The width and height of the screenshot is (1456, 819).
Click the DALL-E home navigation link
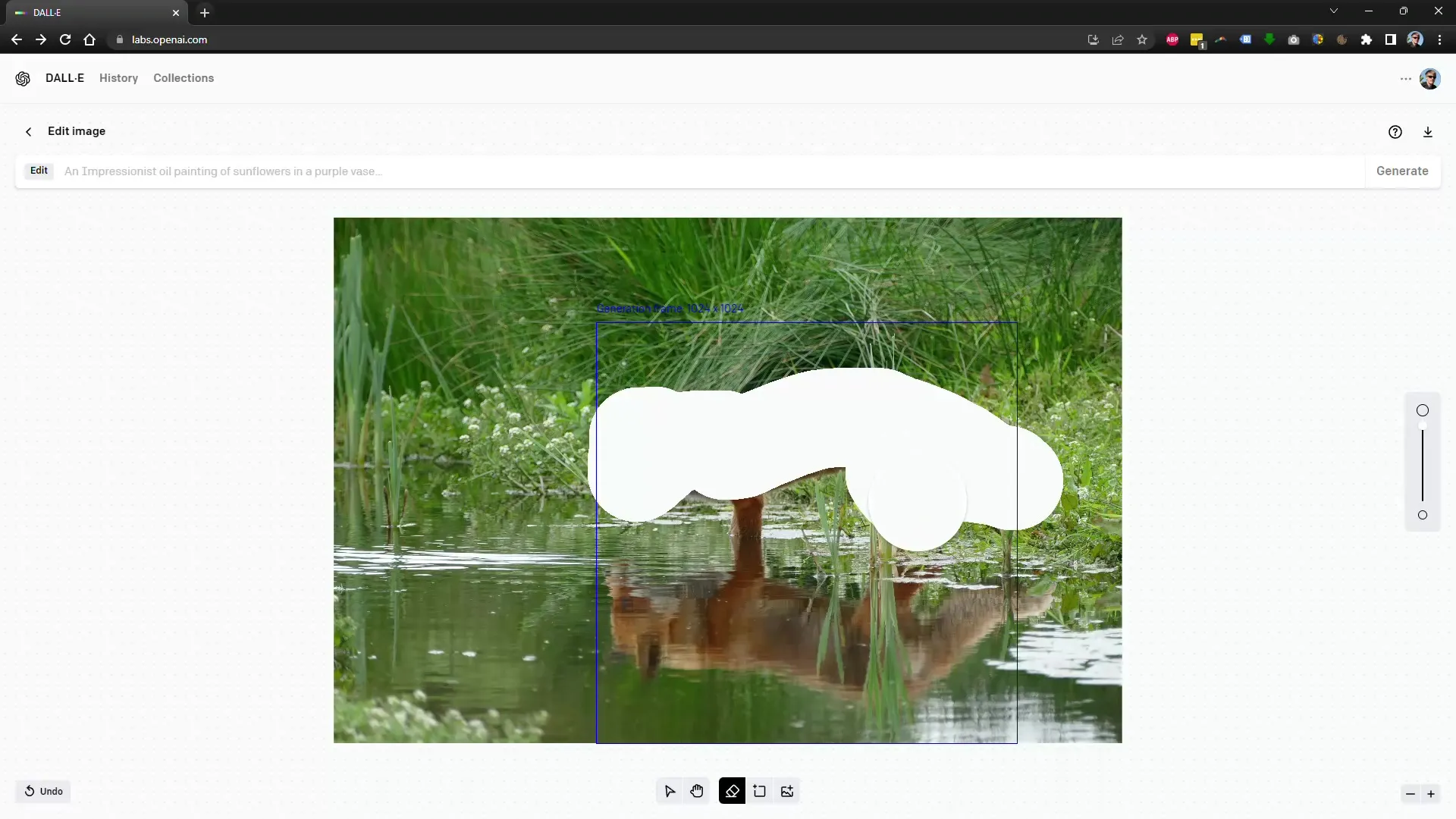point(64,78)
